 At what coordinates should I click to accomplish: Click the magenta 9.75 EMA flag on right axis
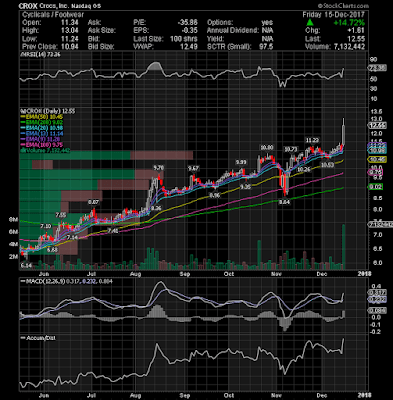point(375,172)
